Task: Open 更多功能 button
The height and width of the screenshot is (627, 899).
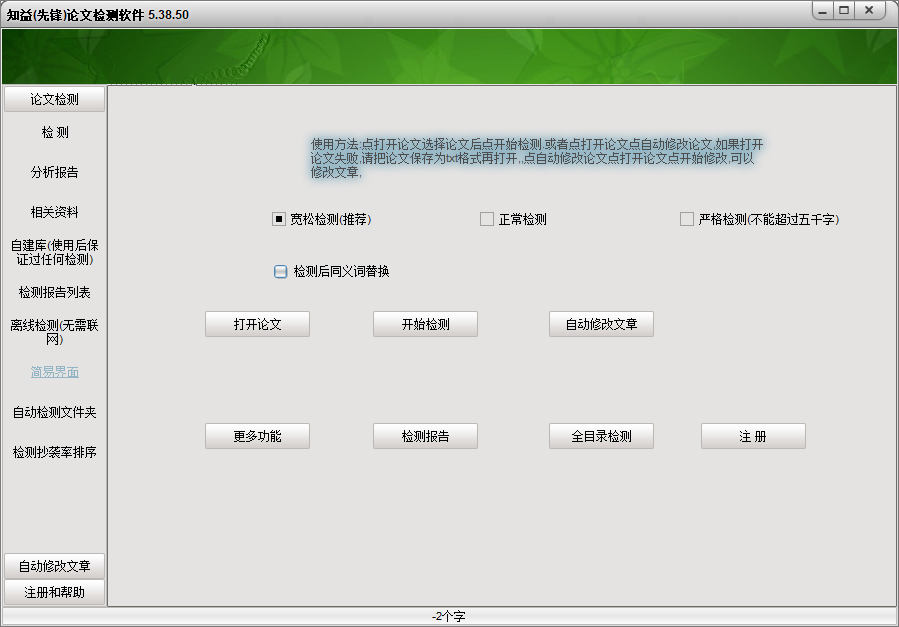Action: [x=257, y=436]
